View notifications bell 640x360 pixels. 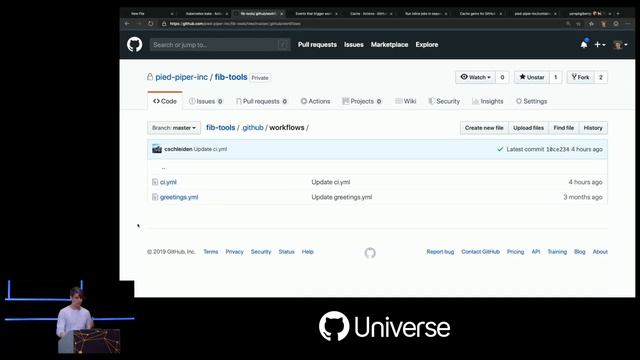coord(584,44)
